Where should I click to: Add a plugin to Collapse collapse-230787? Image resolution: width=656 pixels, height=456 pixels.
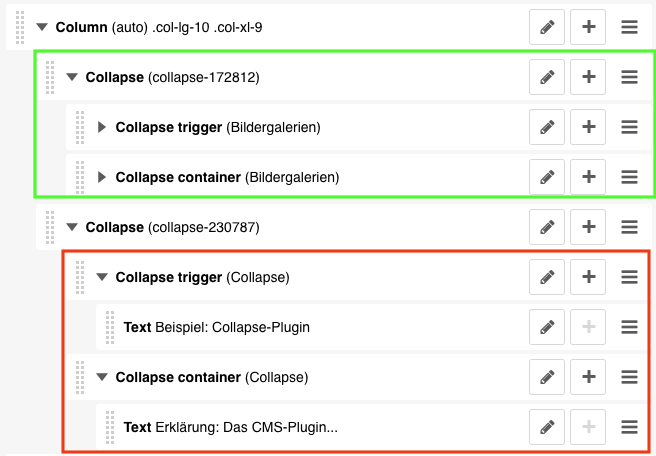pos(589,227)
